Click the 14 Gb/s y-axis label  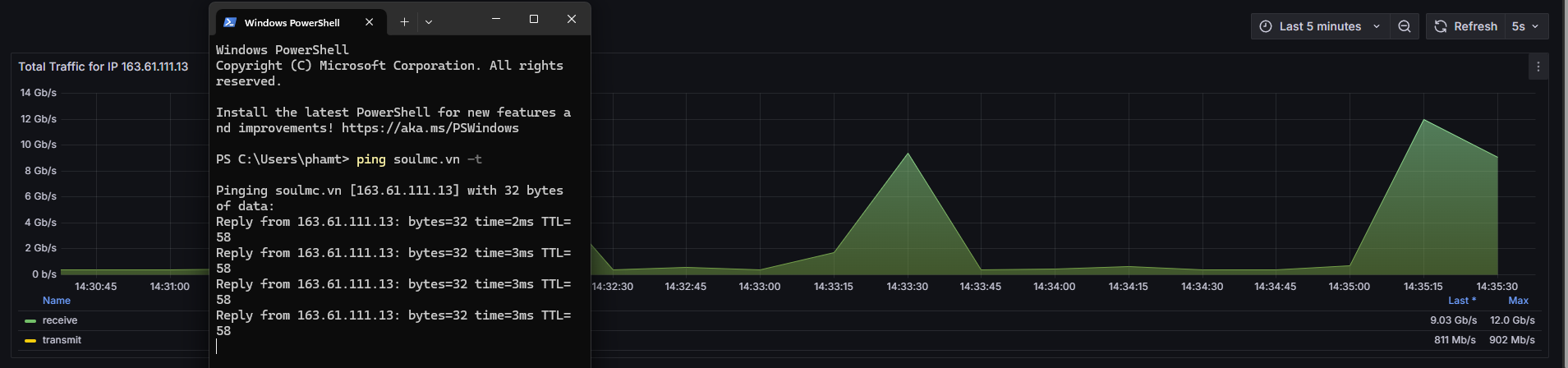coord(39,93)
